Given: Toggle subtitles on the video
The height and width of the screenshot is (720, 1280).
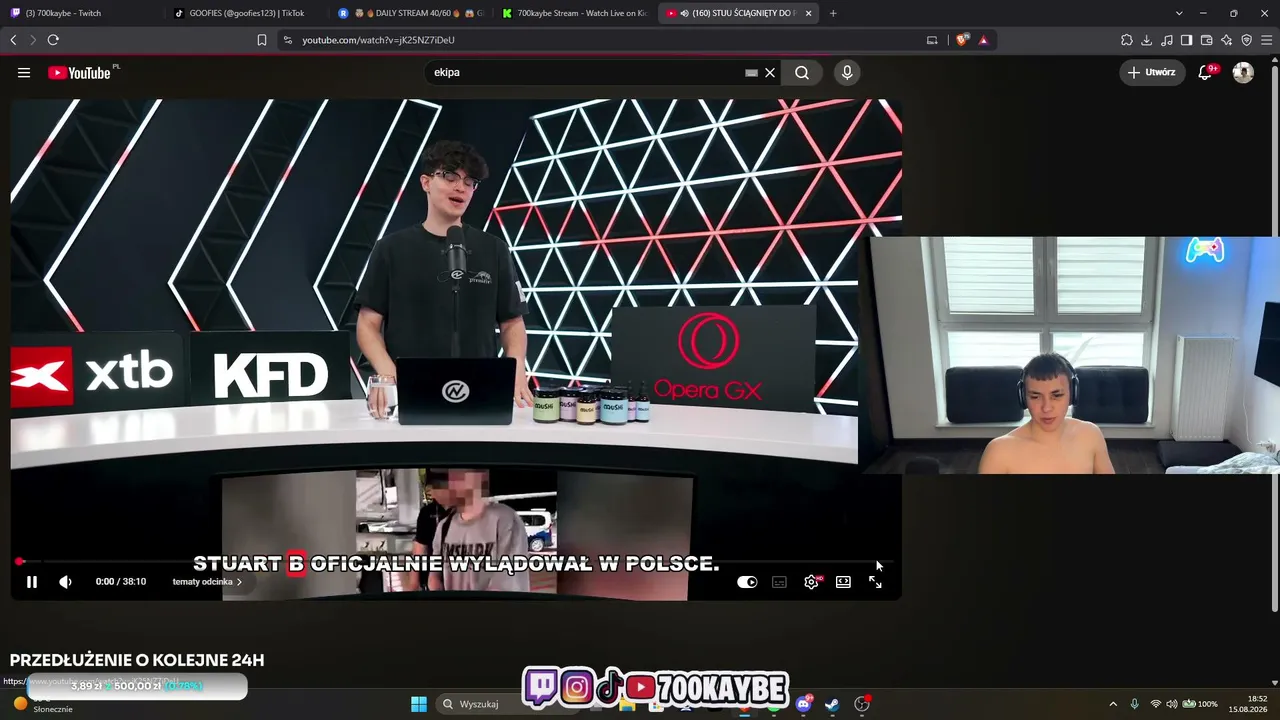Looking at the screenshot, I should tap(779, 582).
